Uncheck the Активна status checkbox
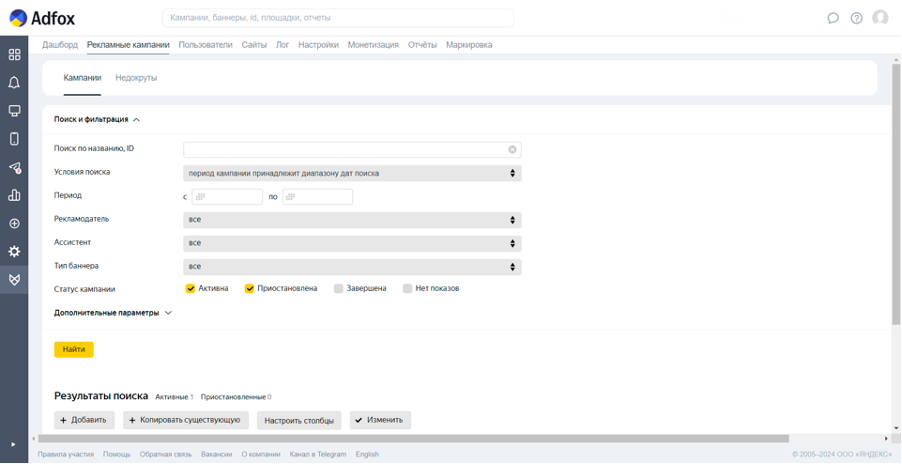Screen dimensions: 902x464 (190, 288)
